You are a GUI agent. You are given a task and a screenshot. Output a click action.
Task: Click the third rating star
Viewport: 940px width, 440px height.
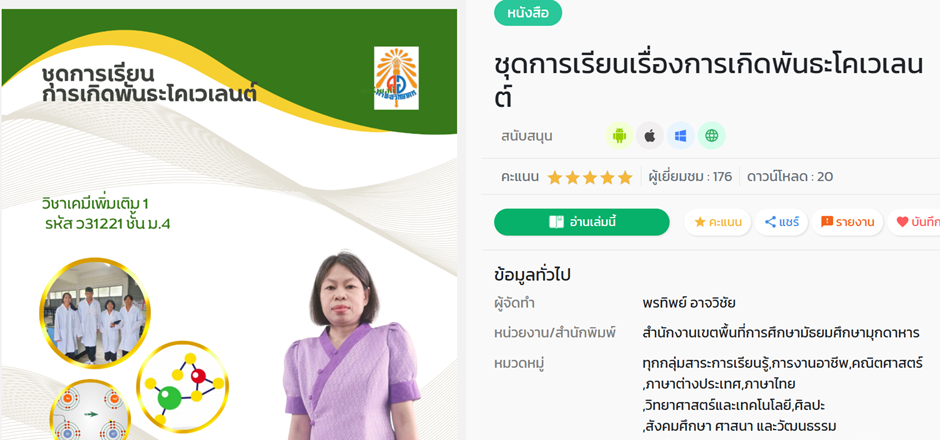point(590,177)
